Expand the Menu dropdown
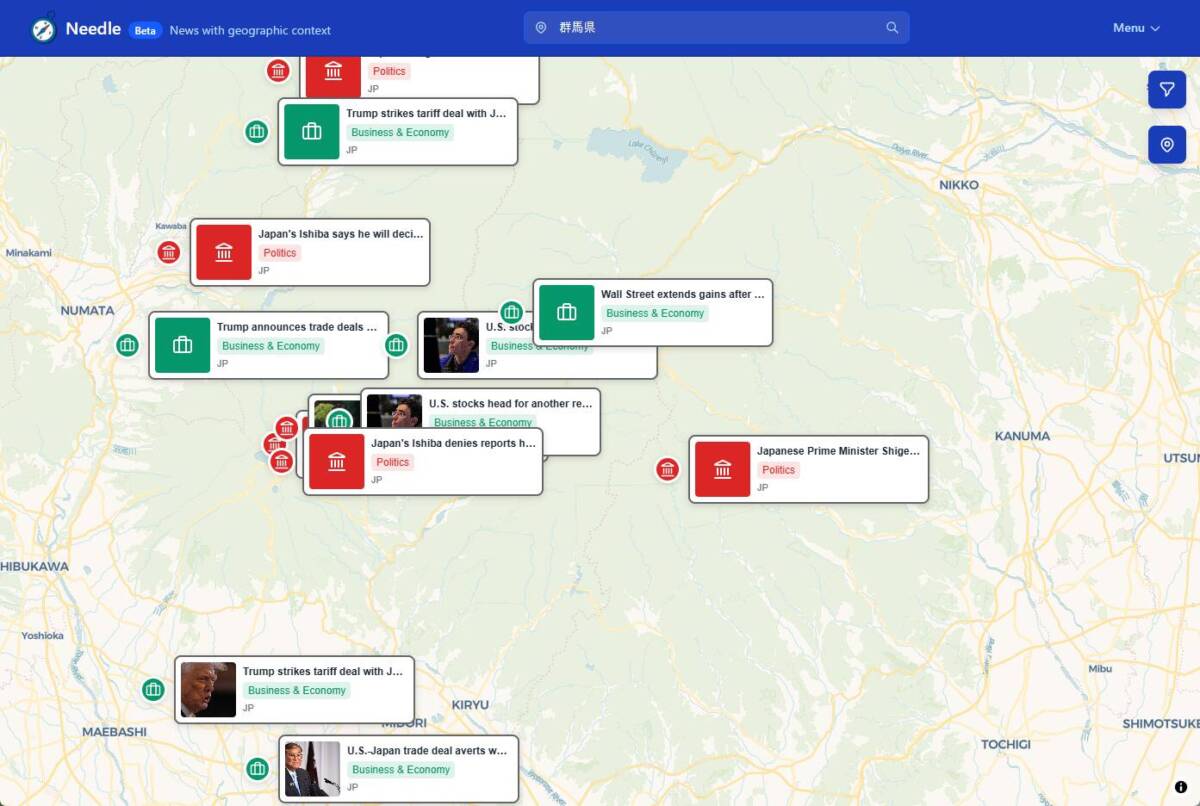 [x=1136, y=28]
